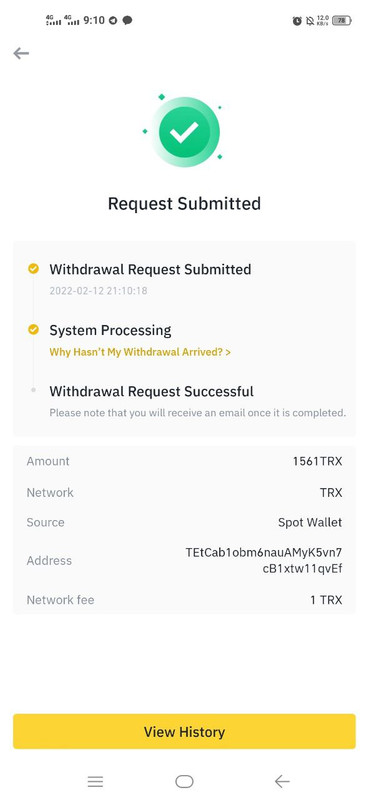369x800 pixels.
Task: Tap the alarm icon in status bar
Action: click(297, 21)
